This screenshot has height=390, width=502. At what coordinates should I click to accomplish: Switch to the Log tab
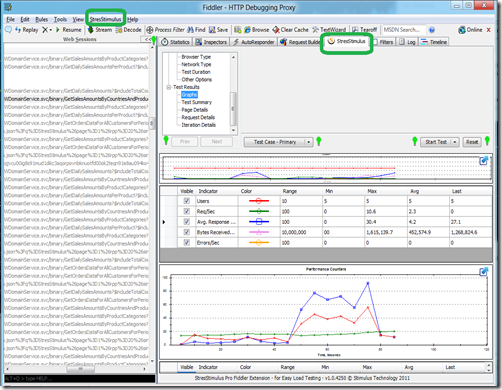pos(407,42)
